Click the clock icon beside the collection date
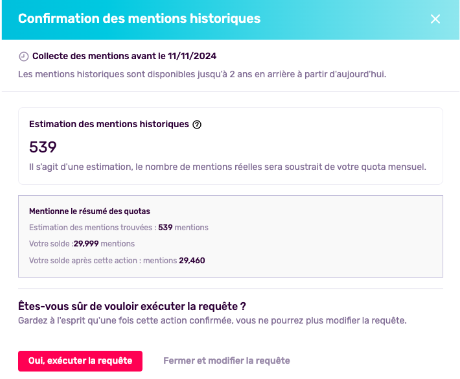 pyautogui.click(x=23, y=56)
